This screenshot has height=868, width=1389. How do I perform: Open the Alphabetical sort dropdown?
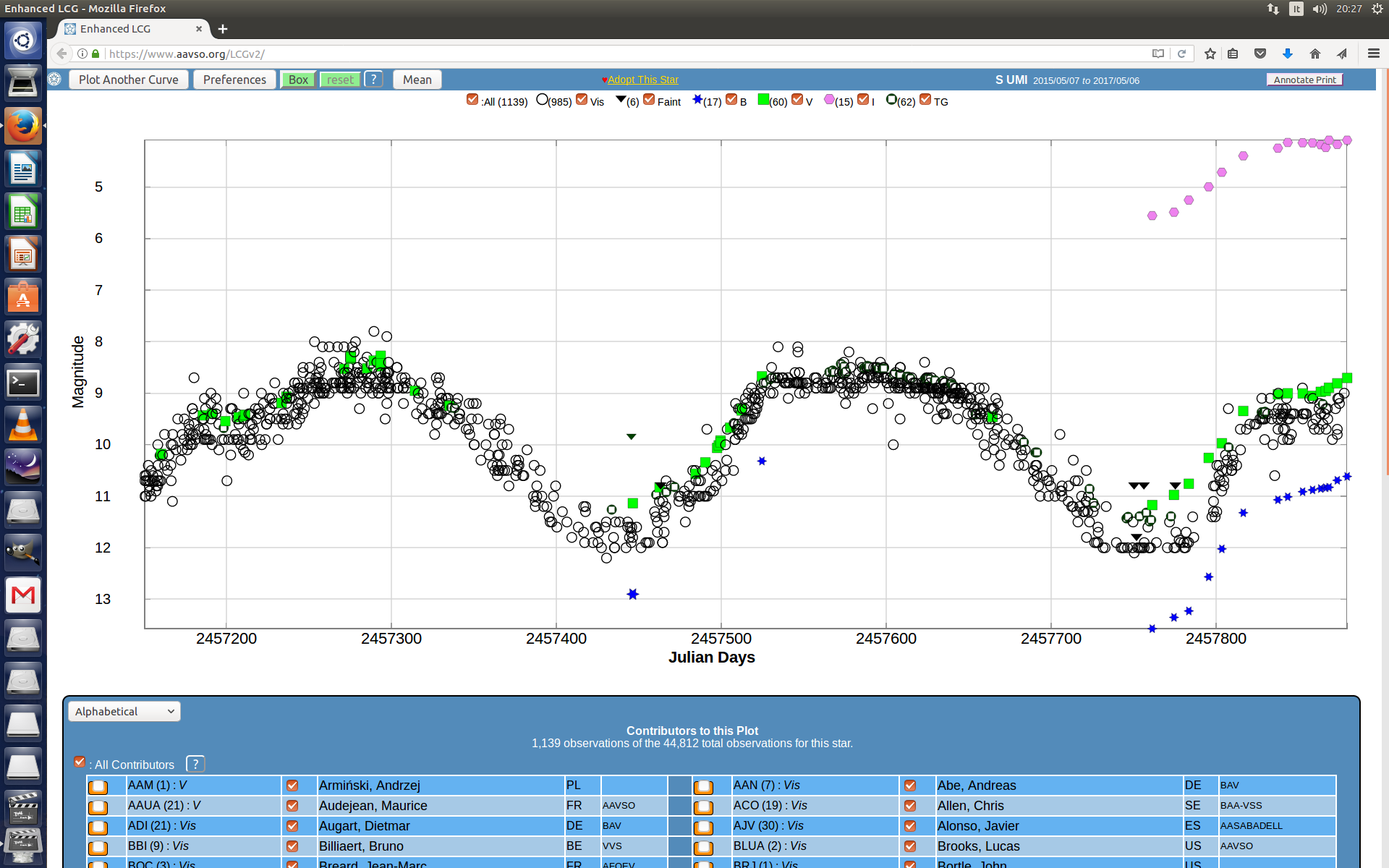[124, 711]
